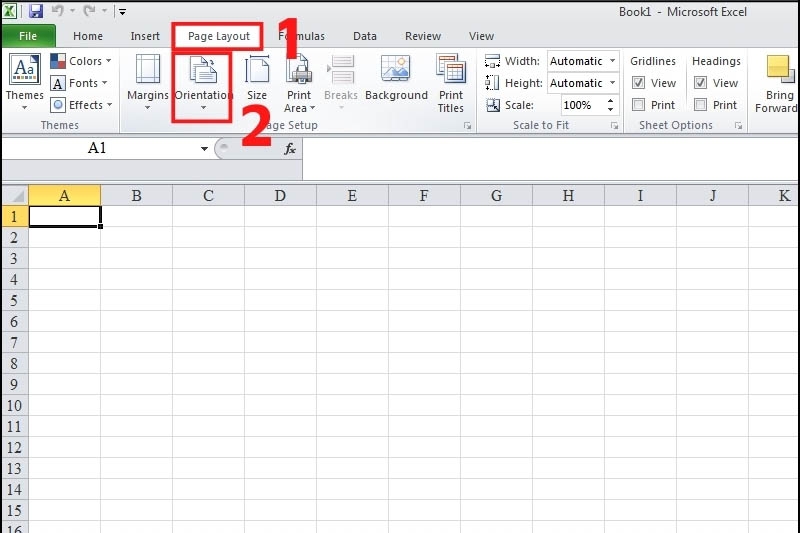Open the Themes gallery button
800x533 pixels.
[24, 82]
